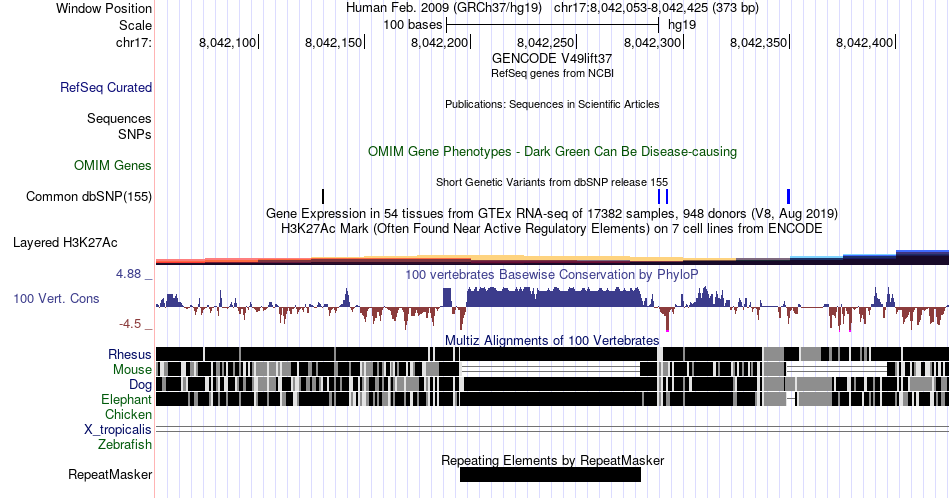Viewport: 950px width, 498px height.
Task: Click the X_tropicalis alignment label
Action: (x=118, y=430)
